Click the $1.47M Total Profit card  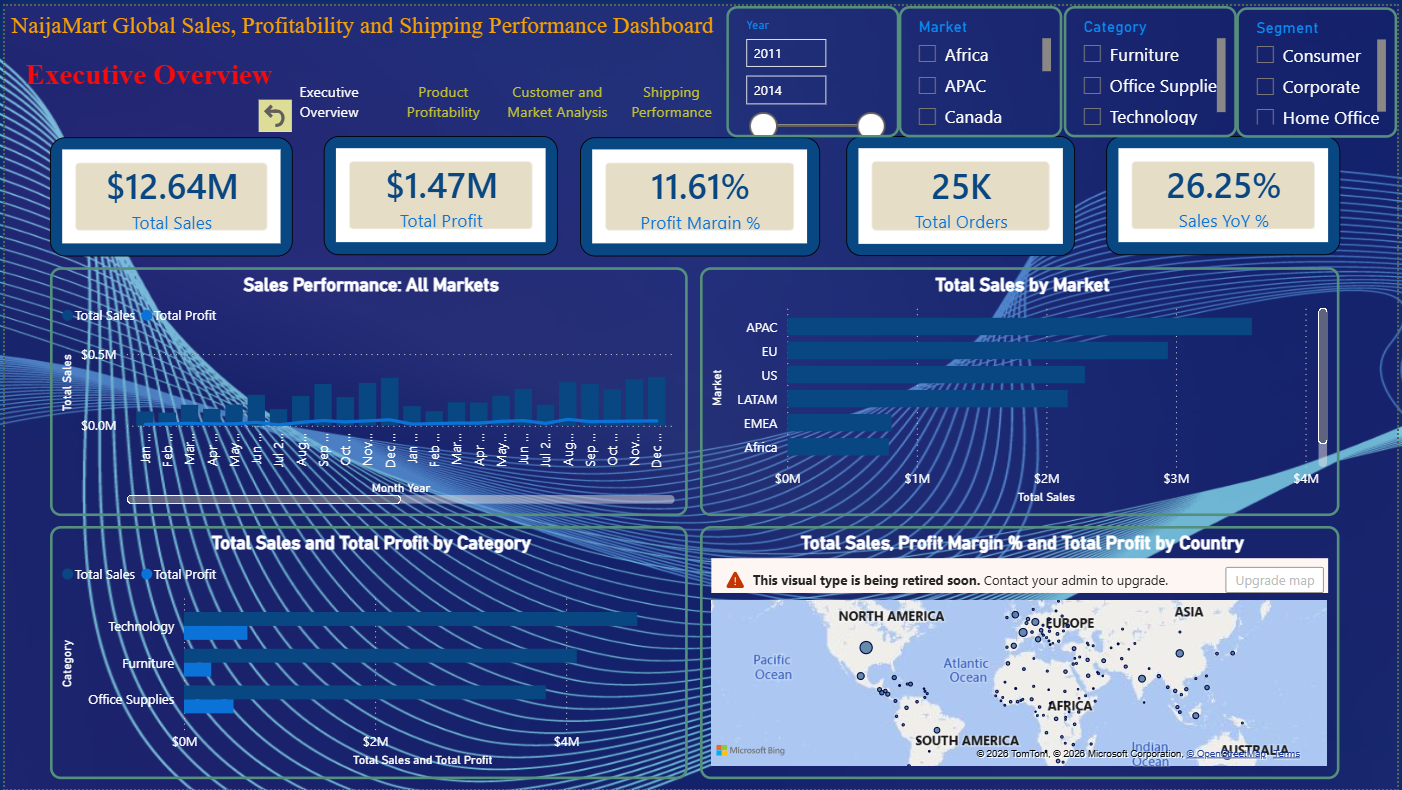click(441, 196)
